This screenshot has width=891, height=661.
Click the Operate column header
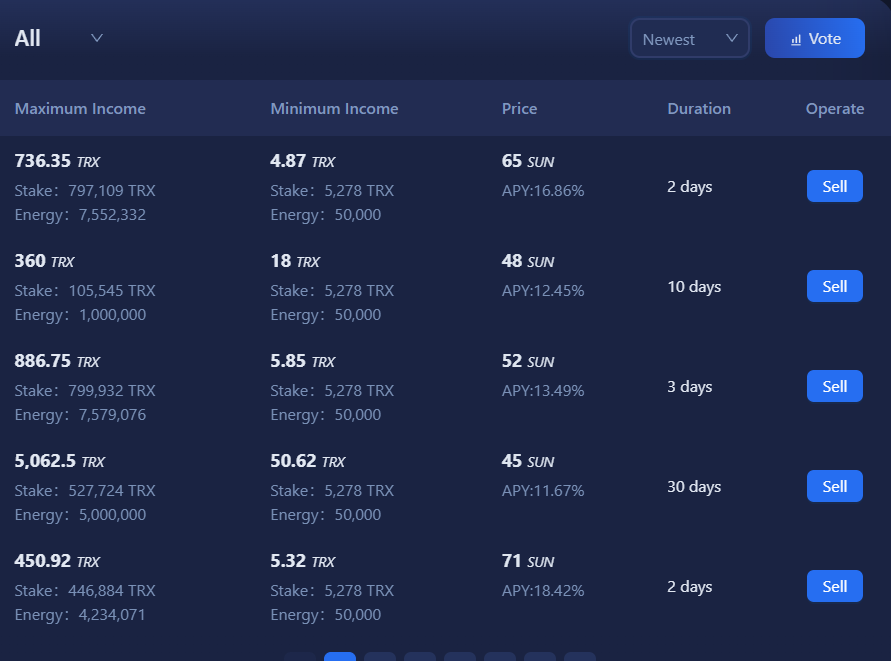tap(834, 109)
